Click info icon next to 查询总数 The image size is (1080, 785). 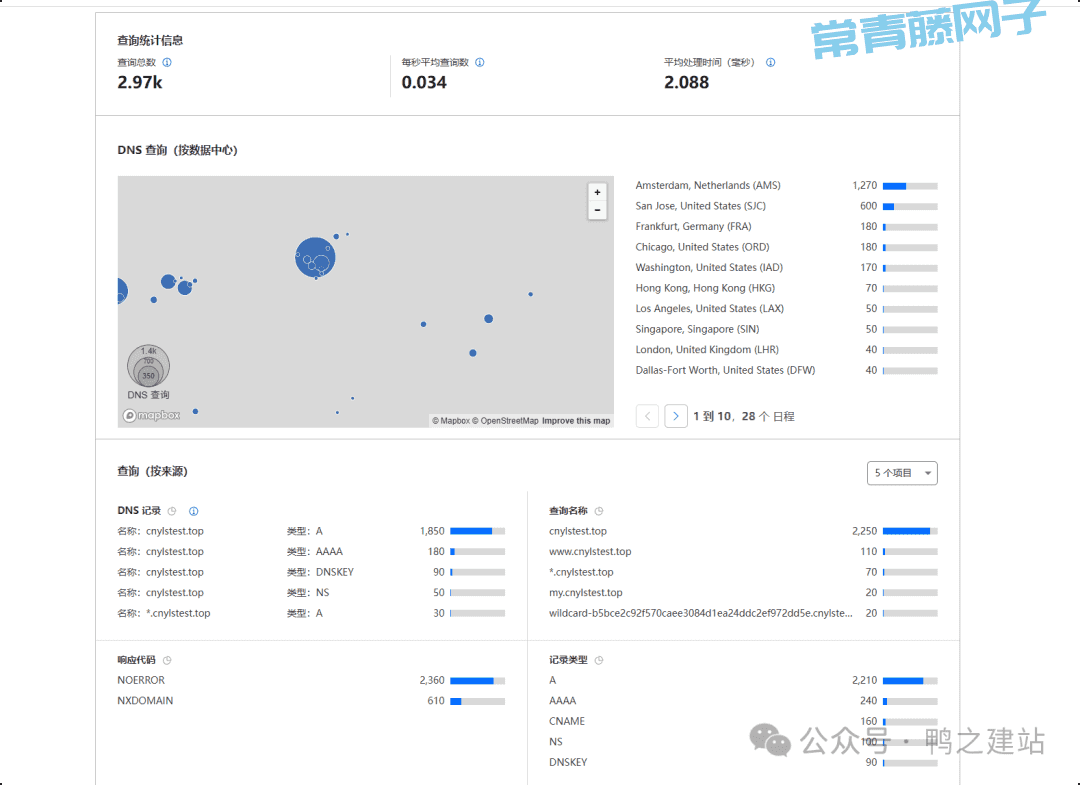167,63
